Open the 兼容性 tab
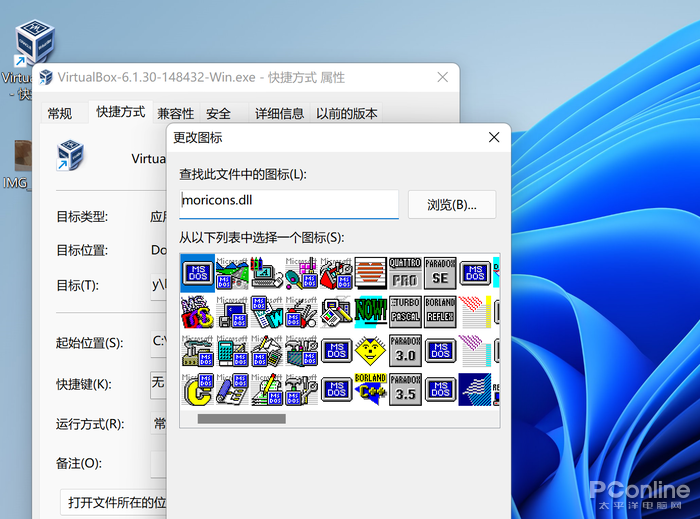 (x=176, y=114)
